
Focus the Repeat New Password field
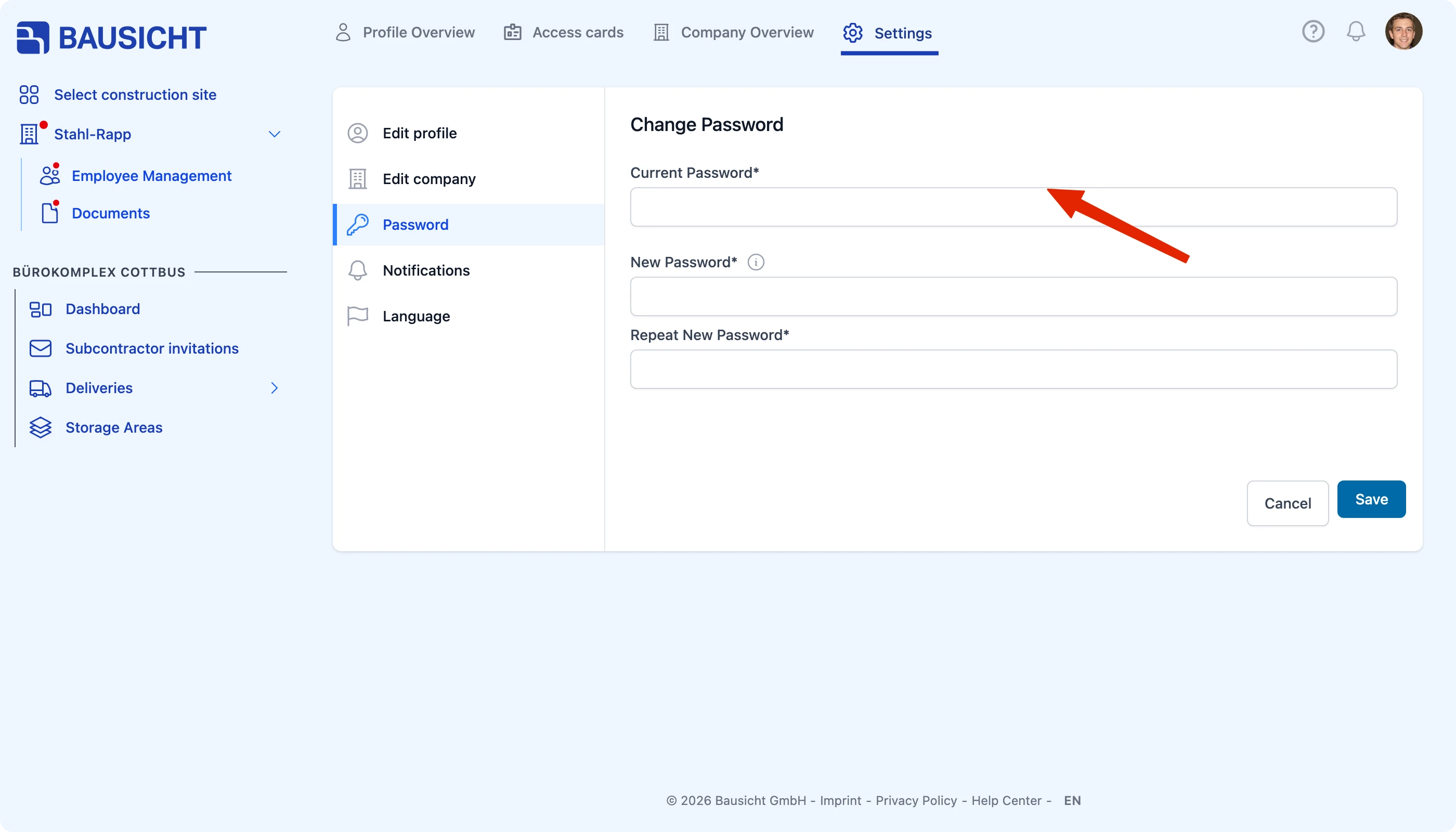pyautogui.click(x=1013, y=369)
